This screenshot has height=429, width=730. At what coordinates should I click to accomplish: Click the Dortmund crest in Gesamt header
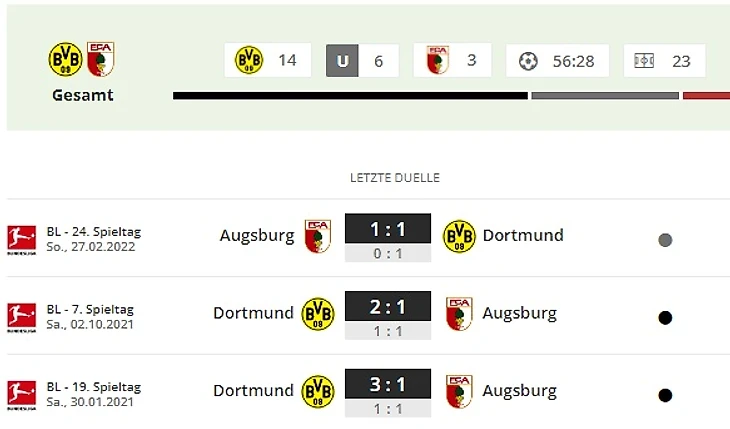66,59
